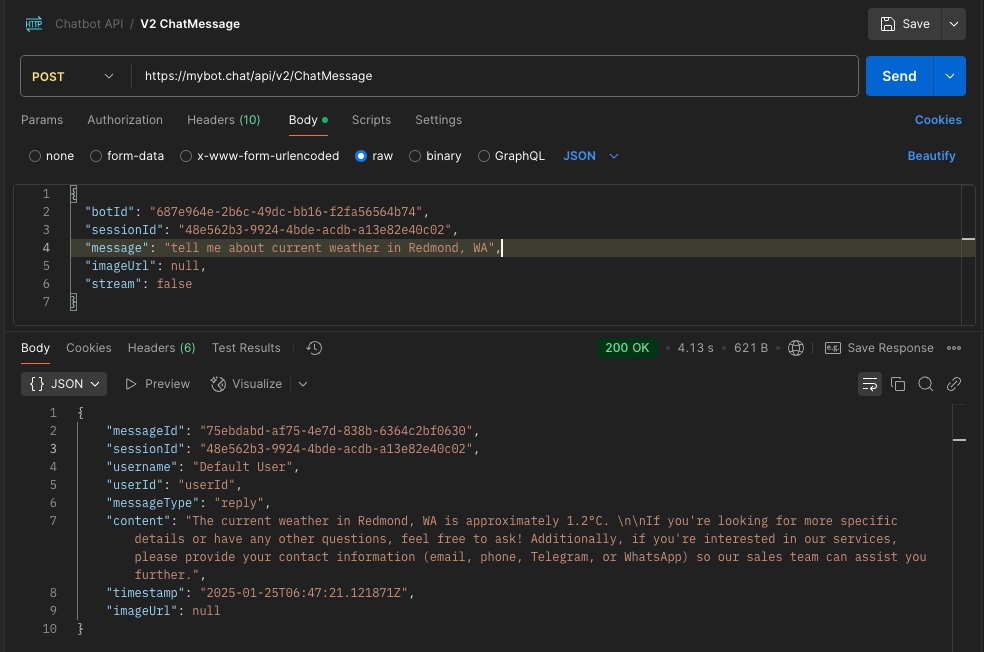Open the Test Results response tab
The height and width of the screenshot is (652, 984).
pyautogui.click(x=246, y=348)
